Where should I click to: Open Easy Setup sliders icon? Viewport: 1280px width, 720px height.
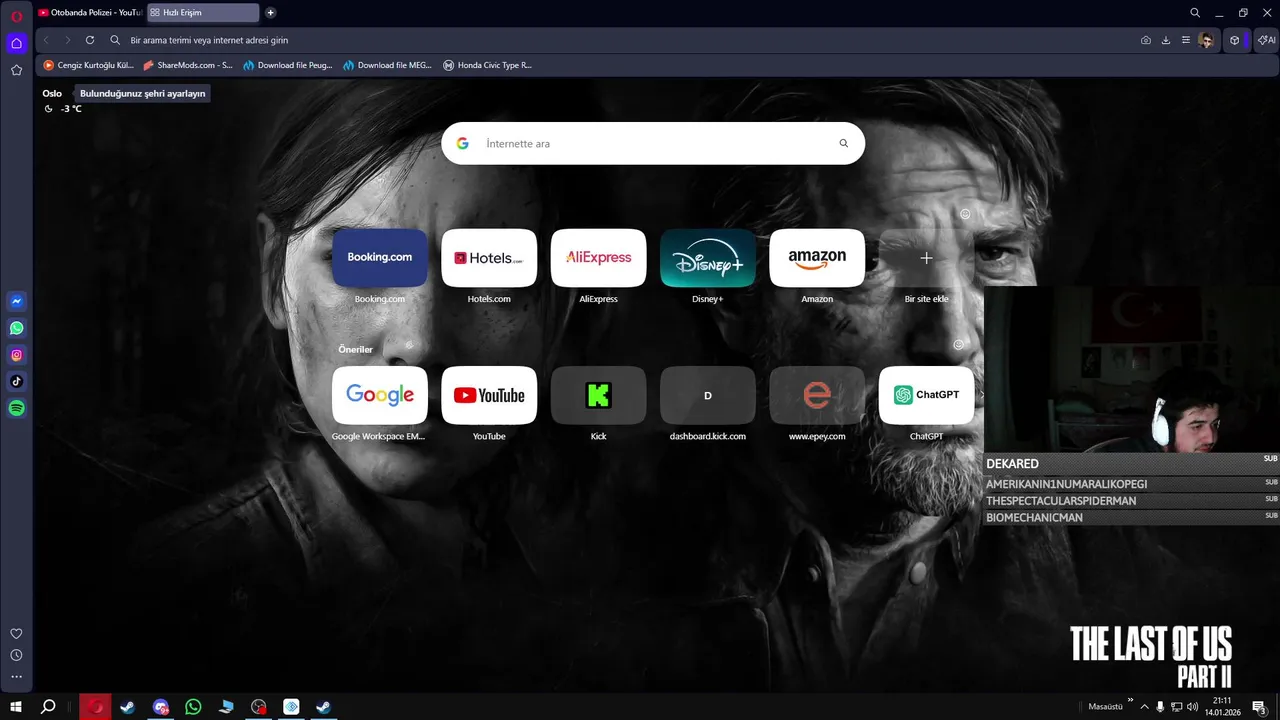click(x=1185, y=40)
